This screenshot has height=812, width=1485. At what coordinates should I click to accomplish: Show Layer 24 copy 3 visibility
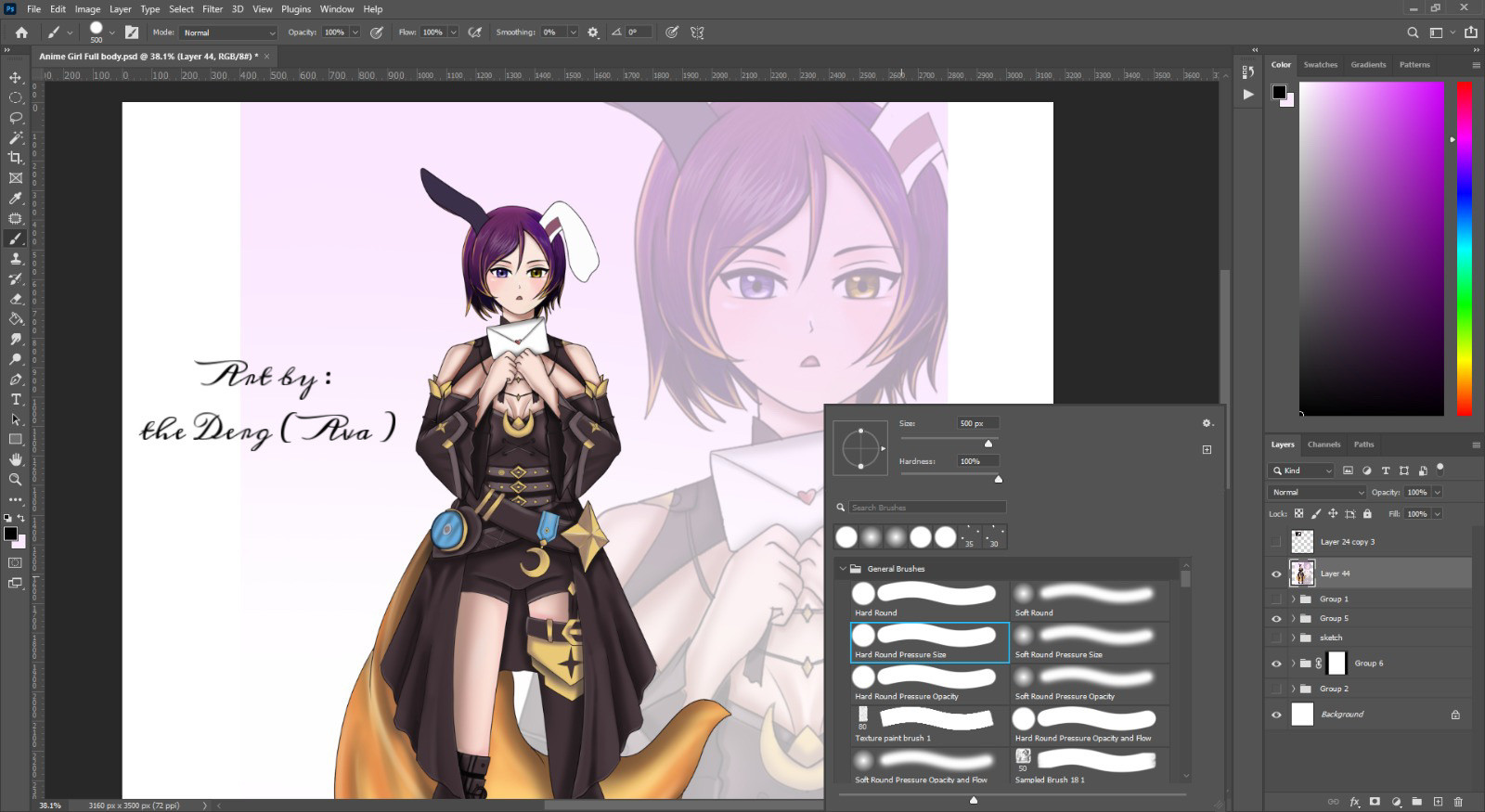1276,542
